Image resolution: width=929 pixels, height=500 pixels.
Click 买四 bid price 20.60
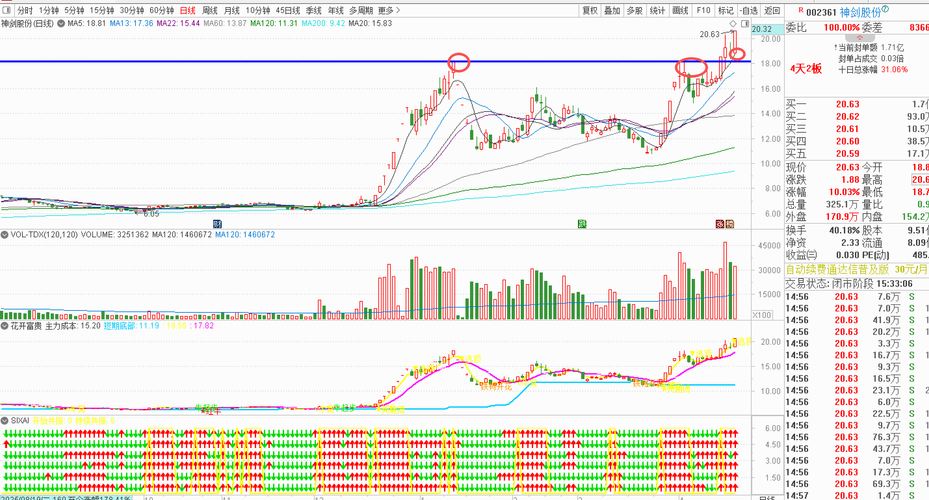[x=847, y=142]
